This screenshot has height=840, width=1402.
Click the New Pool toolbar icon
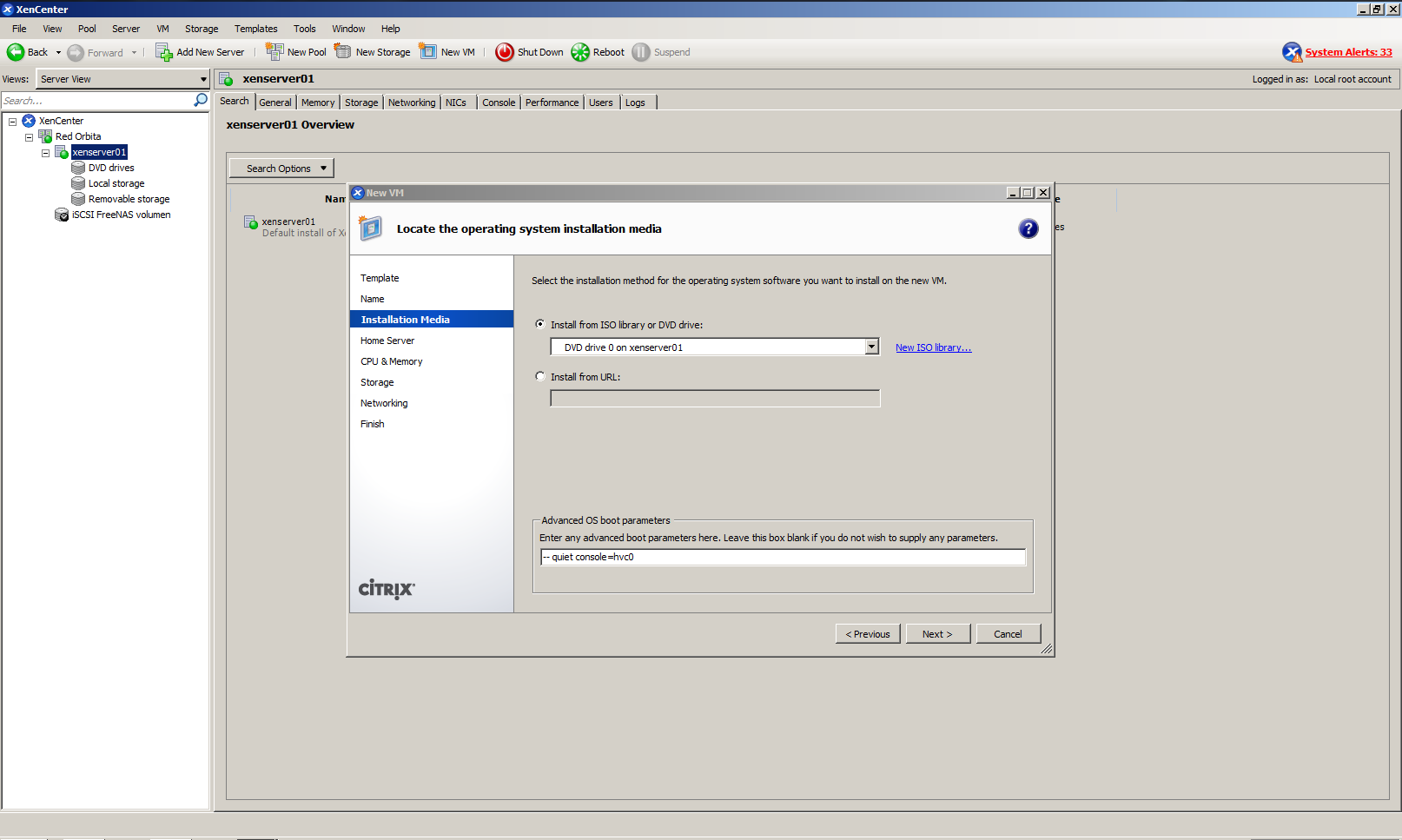tap(274, 52)
